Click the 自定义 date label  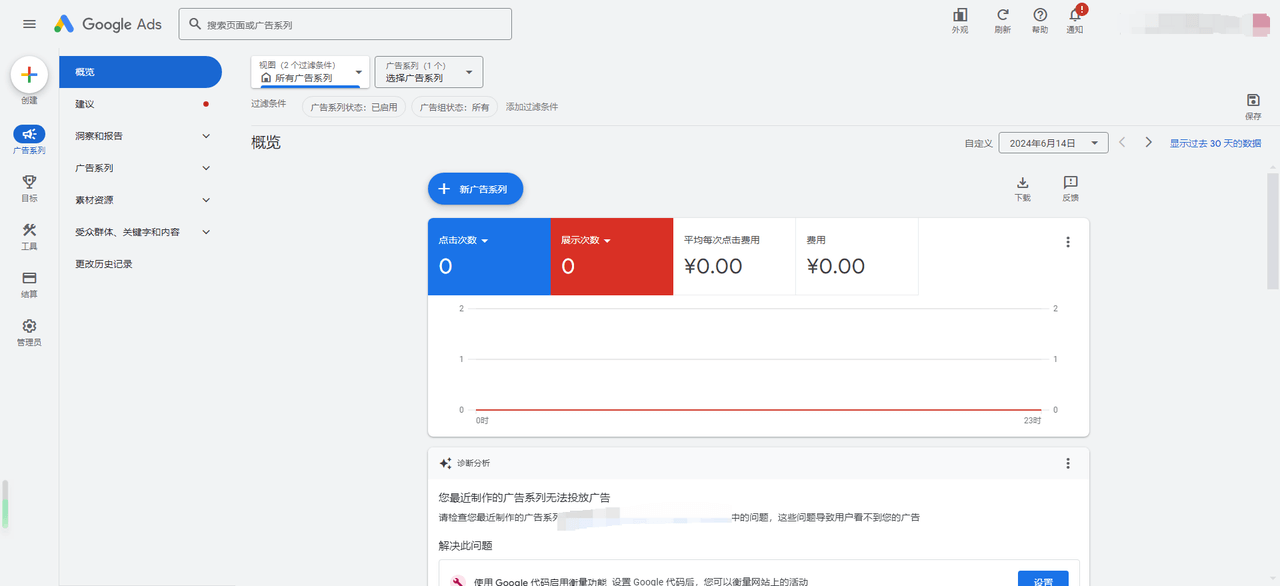978,143
